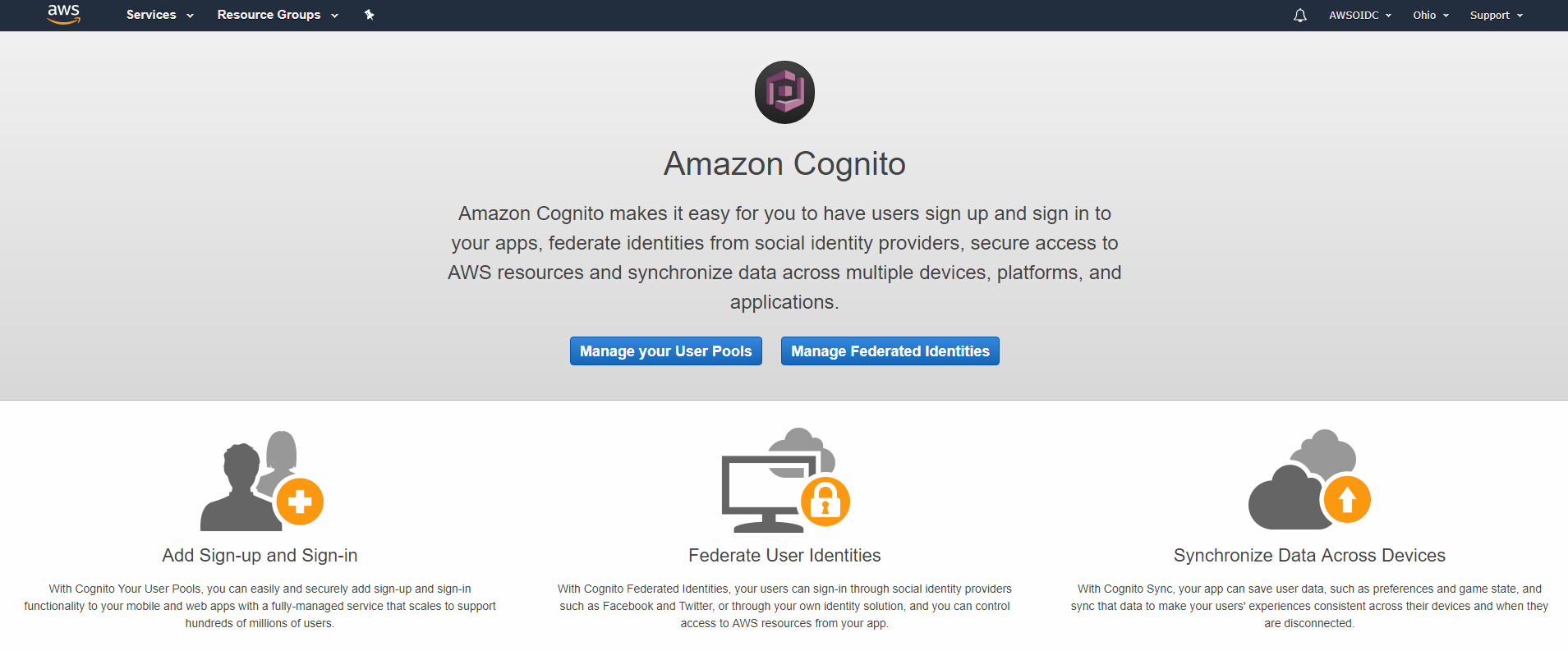Click the AWS logo to go home
Image resolution: width=1568 pixels, height=651 pixels.
(x=64, y=15)
